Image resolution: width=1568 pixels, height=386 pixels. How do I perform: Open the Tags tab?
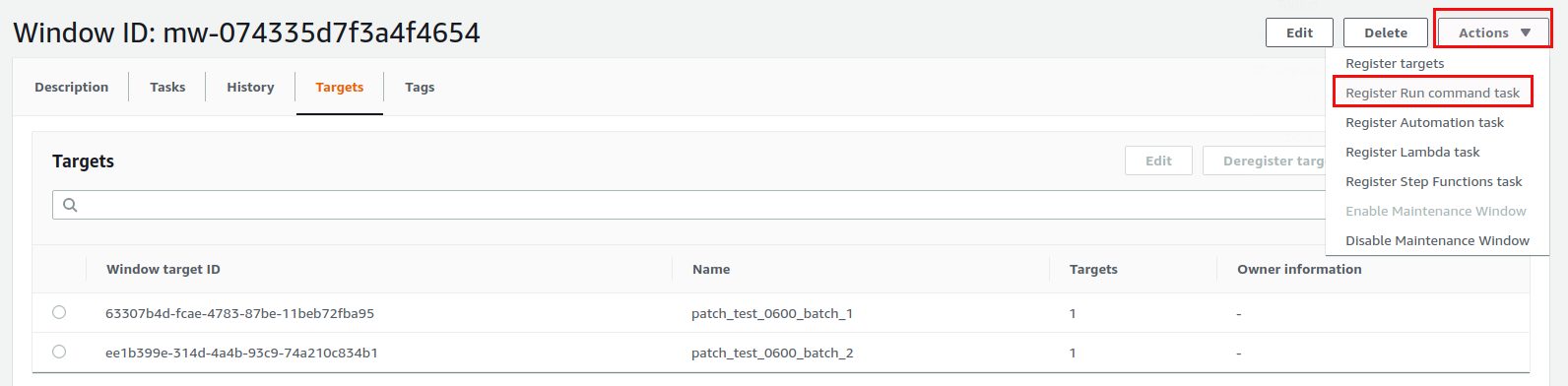click(x=420, y=87)
